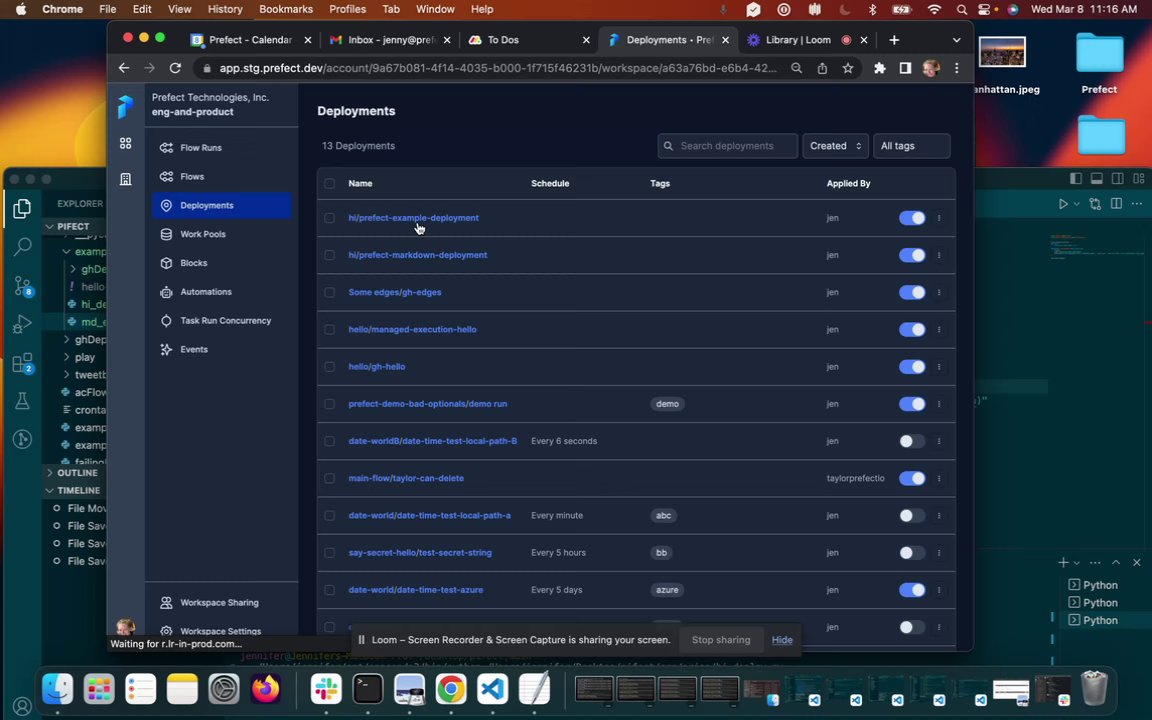Image resolution: width=1152 pixels, height=720 pixels.
Task: Open kebab menu for hello/managed-execution-hello
Action: point(939,329)
